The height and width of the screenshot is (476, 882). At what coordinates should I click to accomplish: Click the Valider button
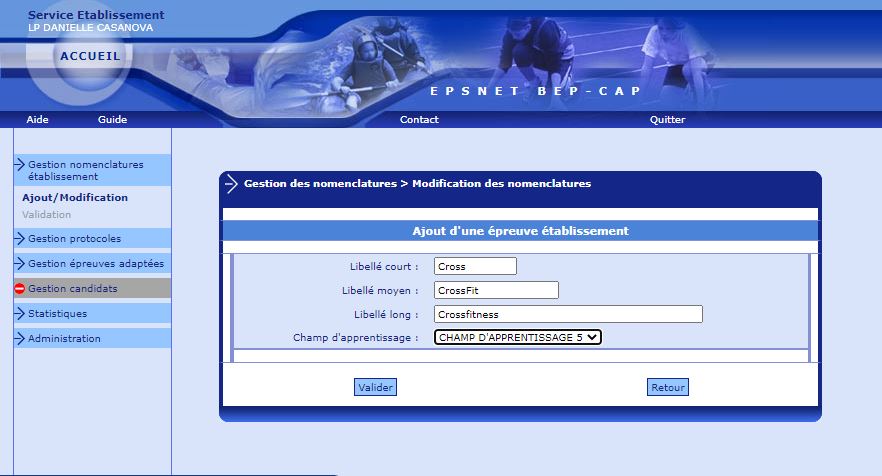[375, 387]
